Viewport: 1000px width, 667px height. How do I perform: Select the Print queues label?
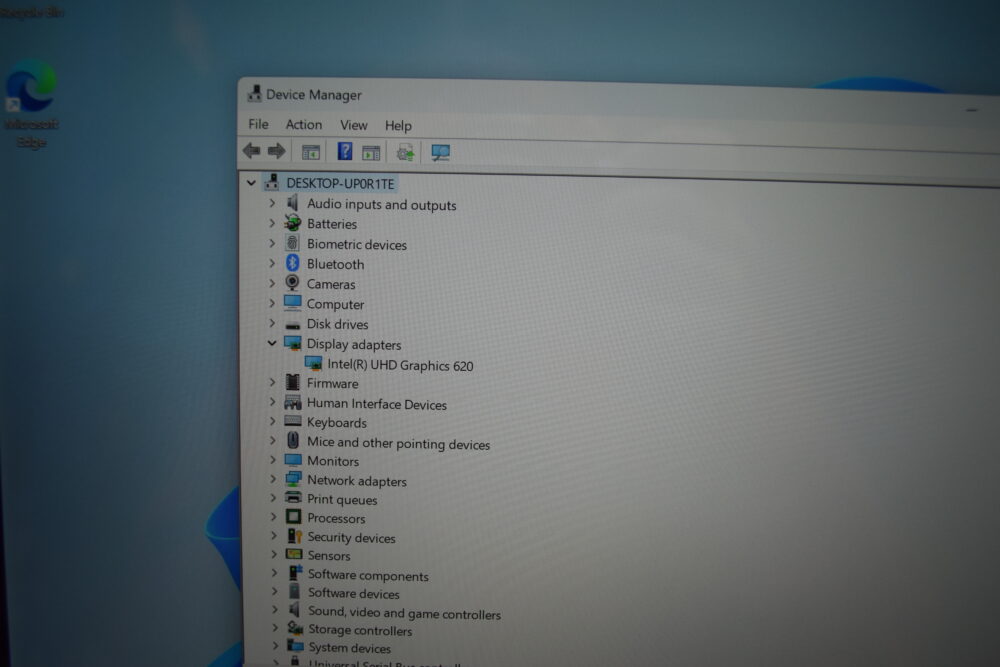[x=342, y=500]
